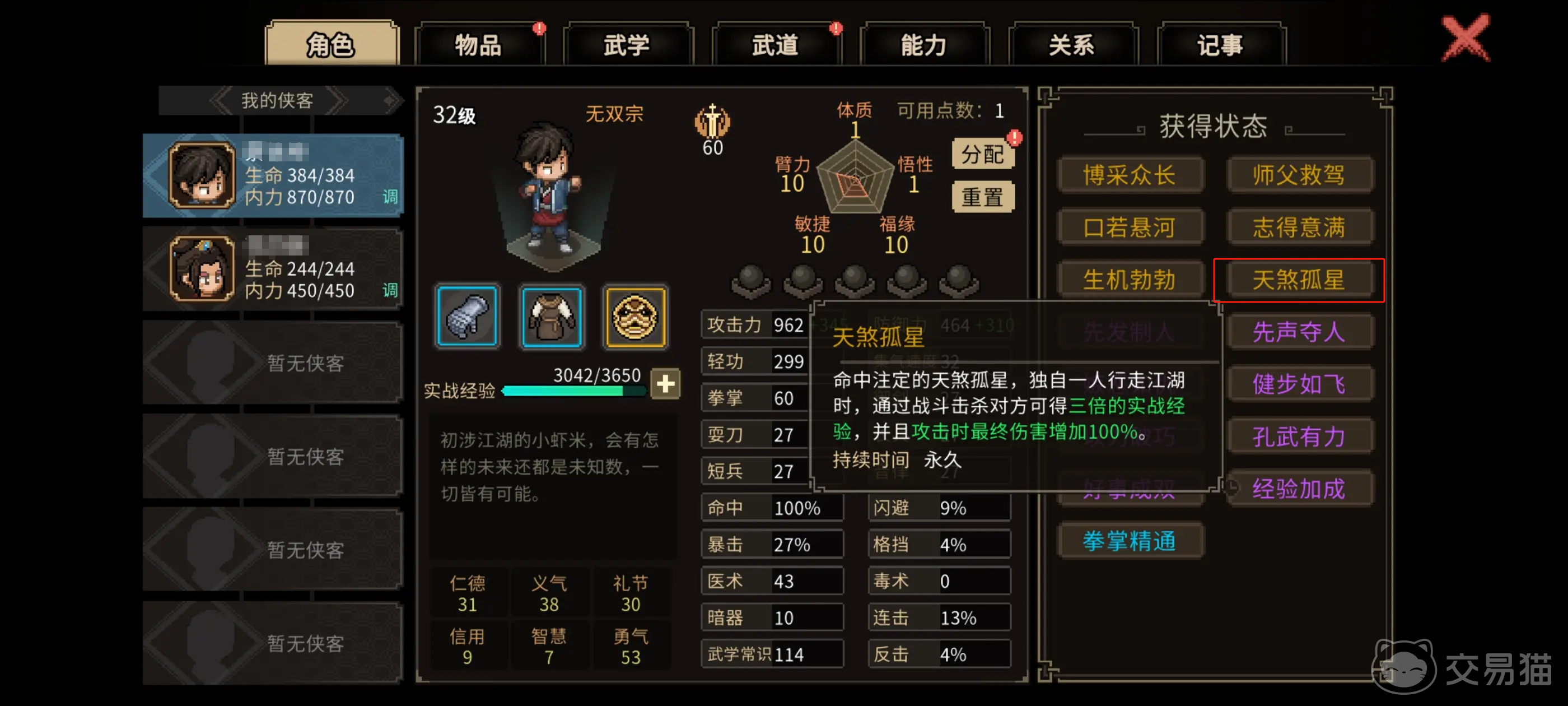
Task: Open the 物品 tab
Action: point(479,44)
